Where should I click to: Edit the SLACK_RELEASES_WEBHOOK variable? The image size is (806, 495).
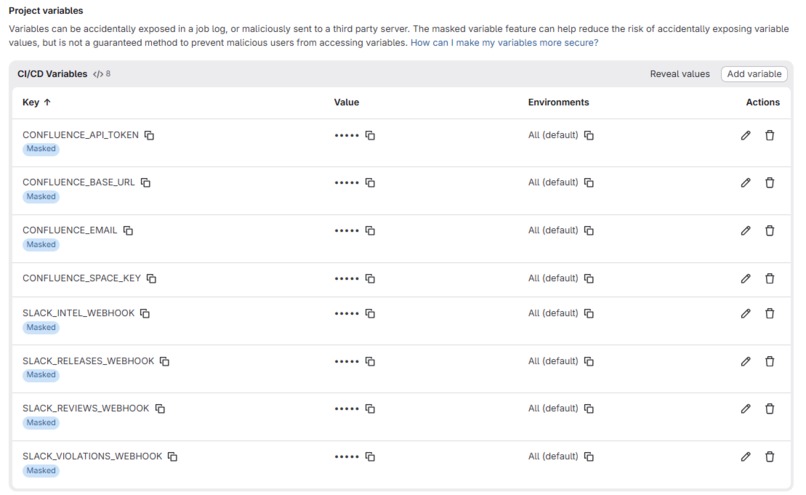point(745,361)
